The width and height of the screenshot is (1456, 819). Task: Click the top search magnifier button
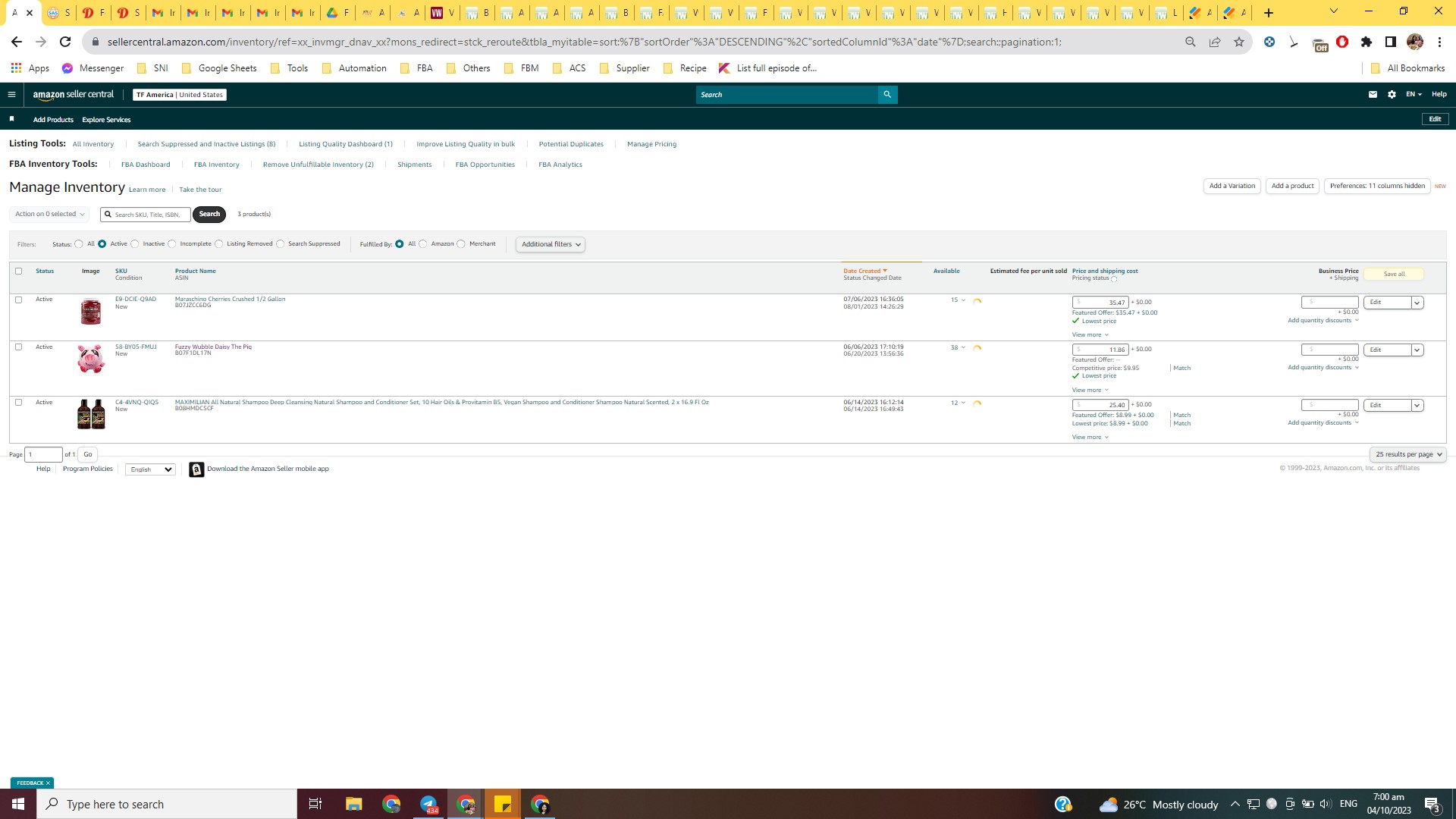(x=887, y=95)
